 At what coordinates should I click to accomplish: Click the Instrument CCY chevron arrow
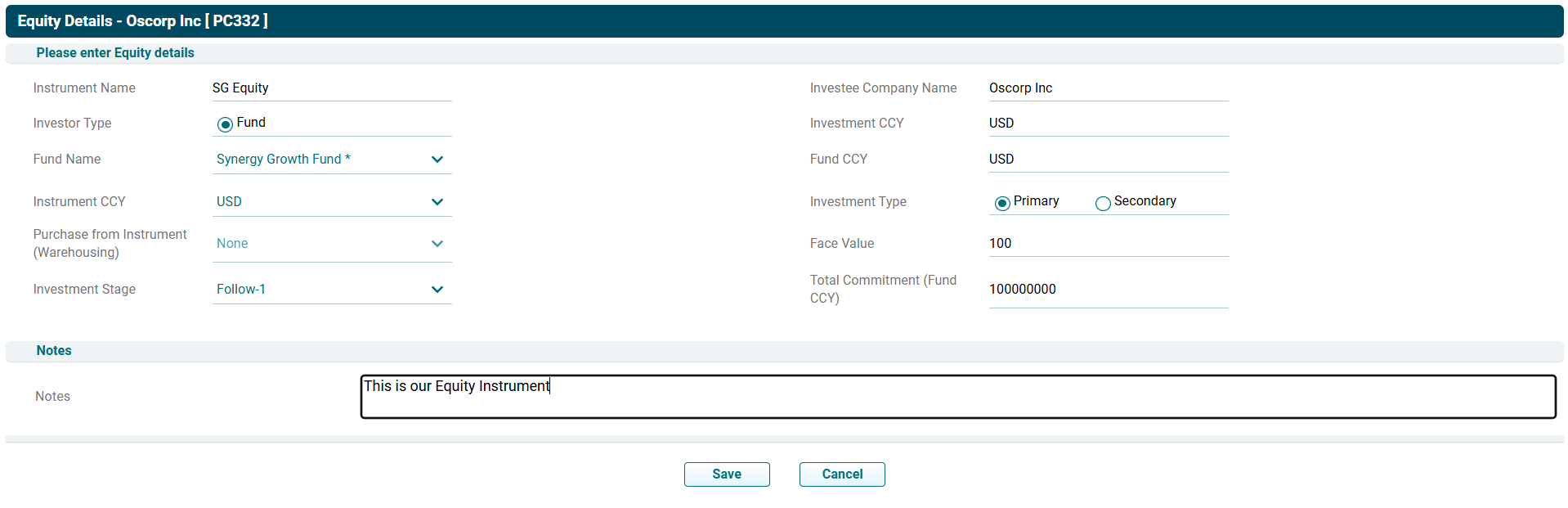coord(437,202)
